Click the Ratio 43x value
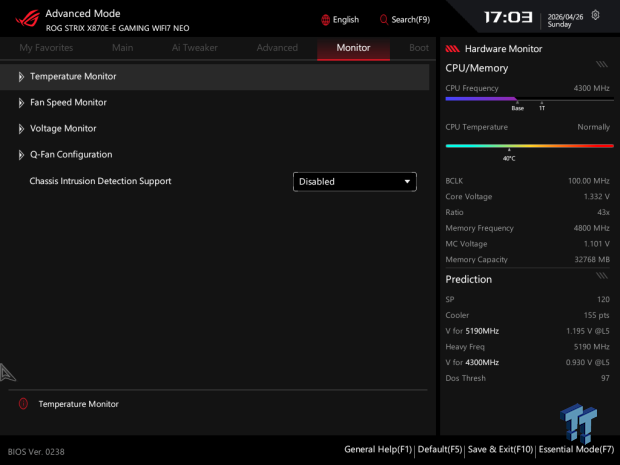620x465 pixels. coord(603,212)
